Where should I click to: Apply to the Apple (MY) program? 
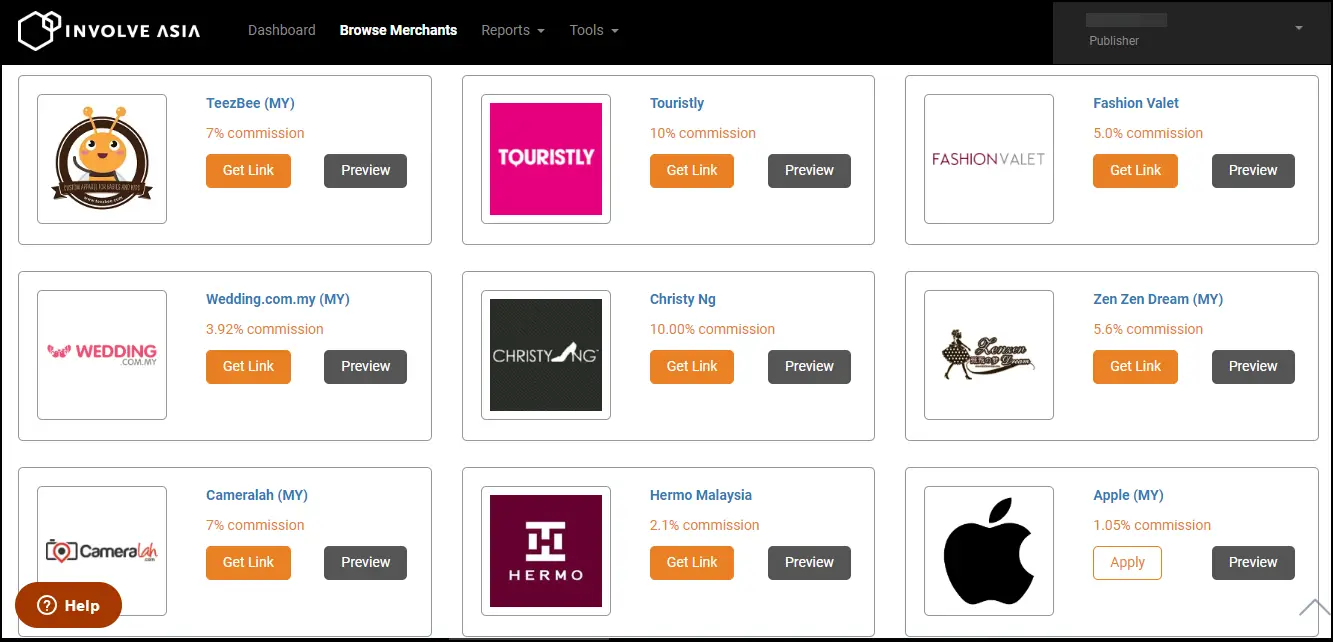click(1127, 562)
